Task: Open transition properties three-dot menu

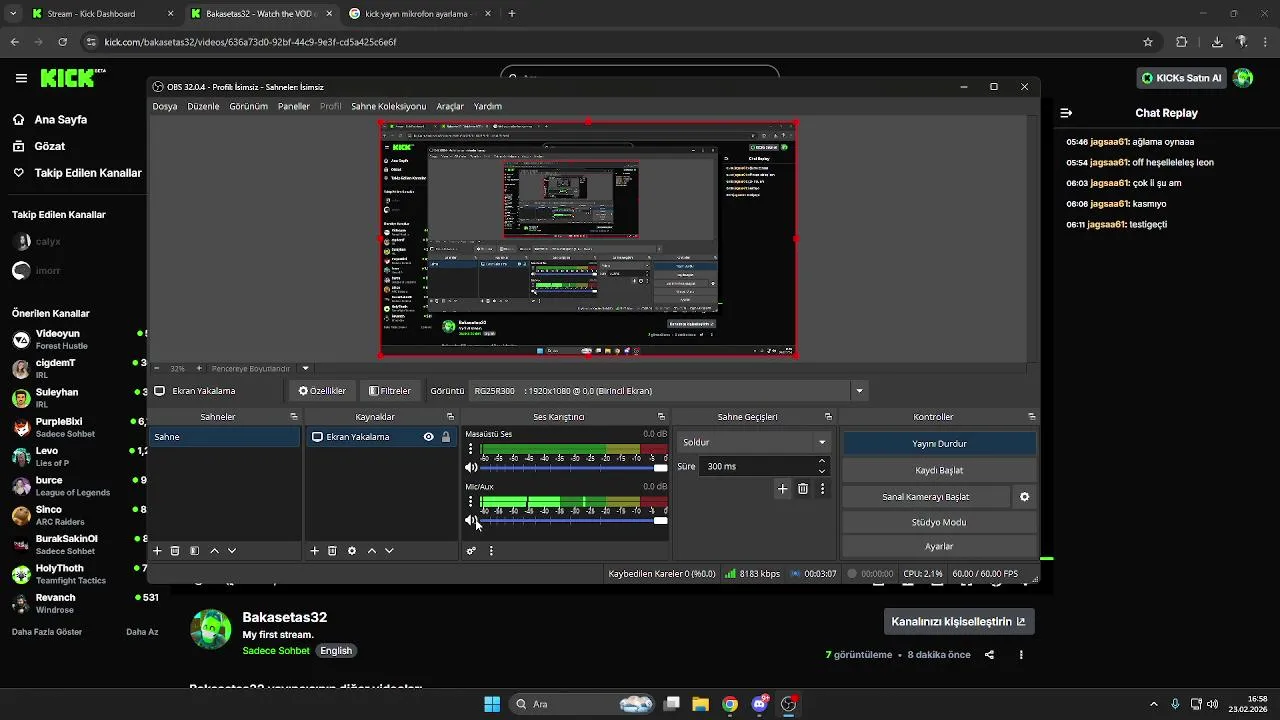Action: point(822,489)
